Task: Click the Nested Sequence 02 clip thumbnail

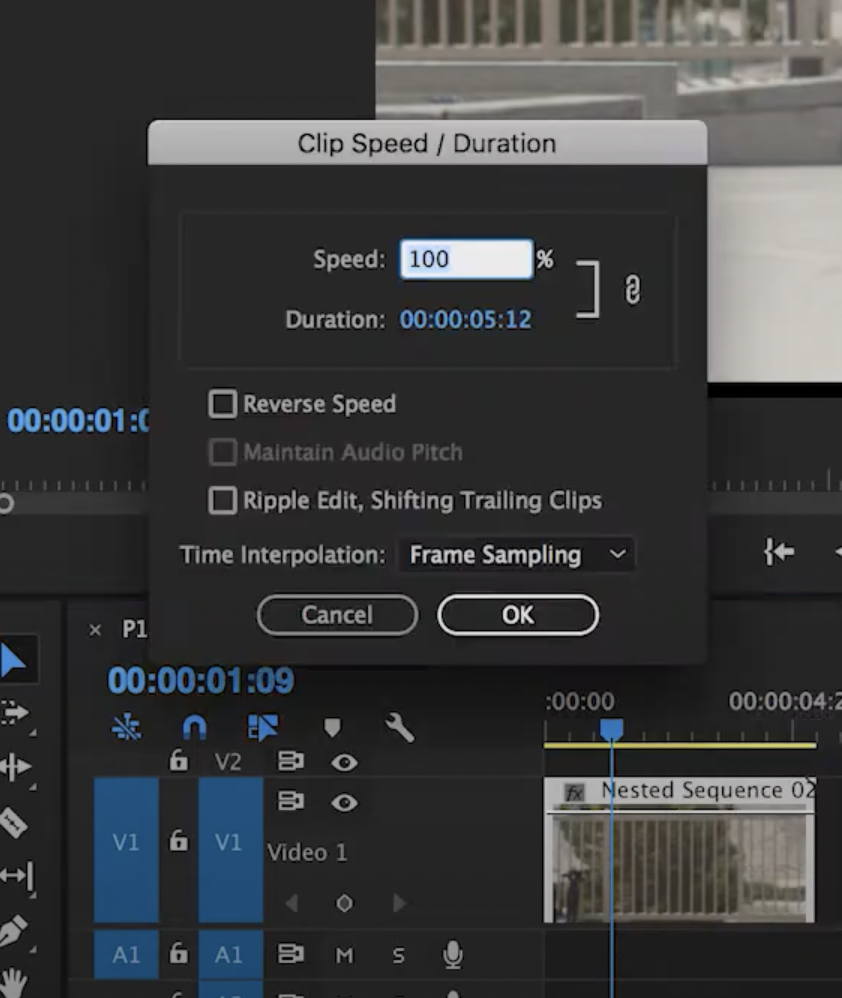Action: click(x=680, y=866)
